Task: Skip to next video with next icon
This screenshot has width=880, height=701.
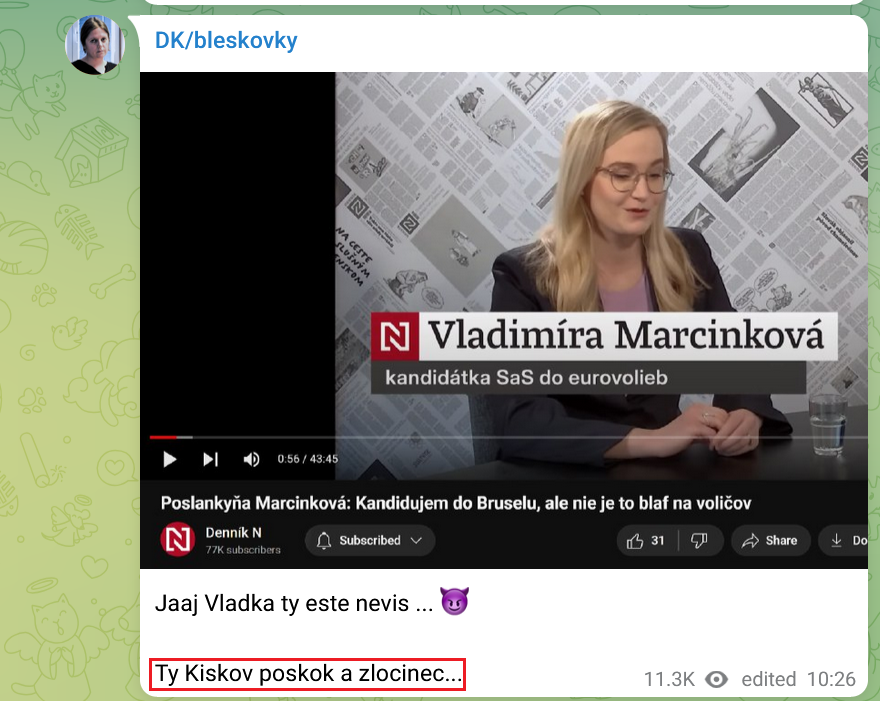Action: (x=210, y=459)
